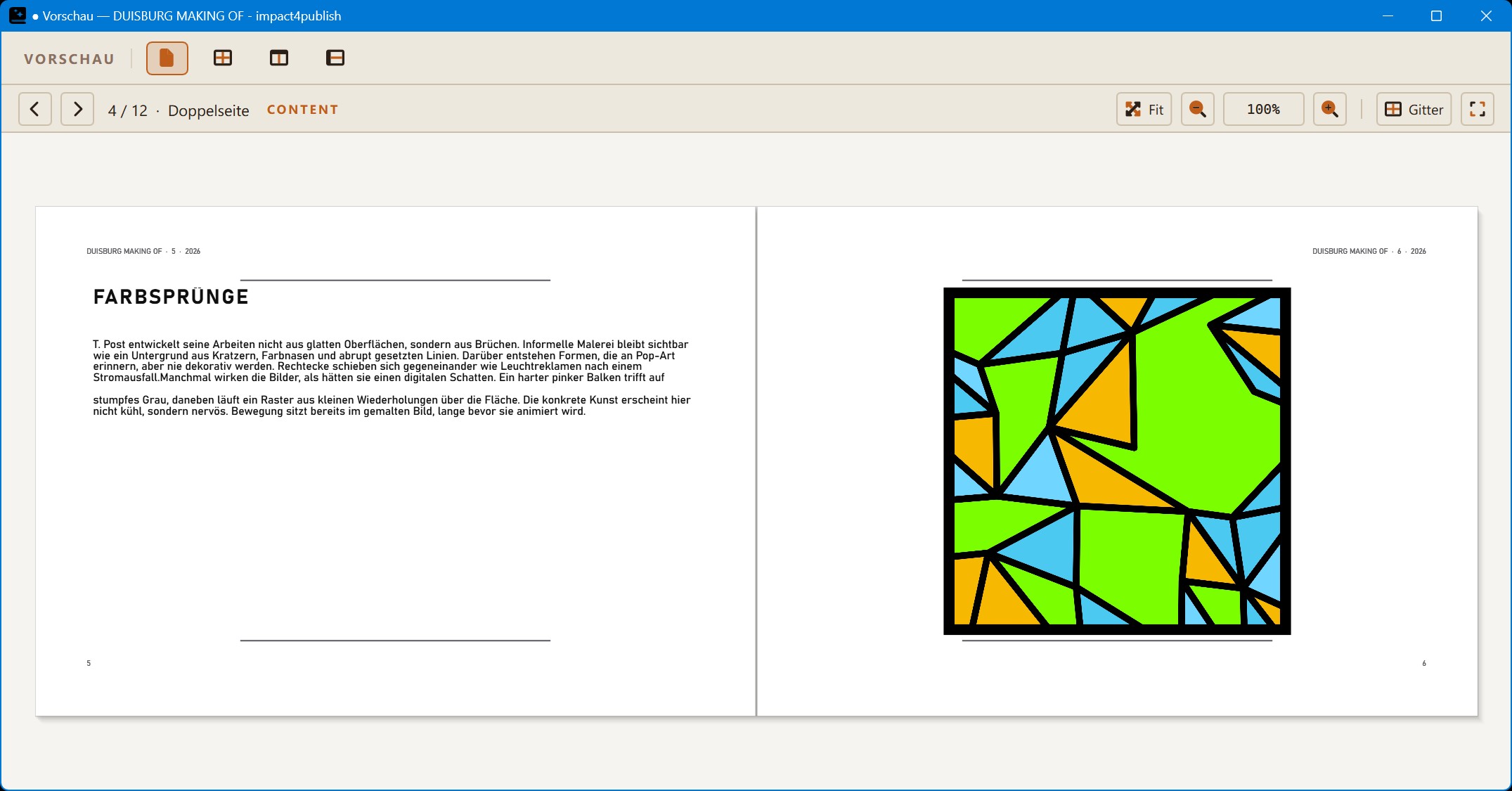Zoom in with the plus magnifier

(1330, 109)
